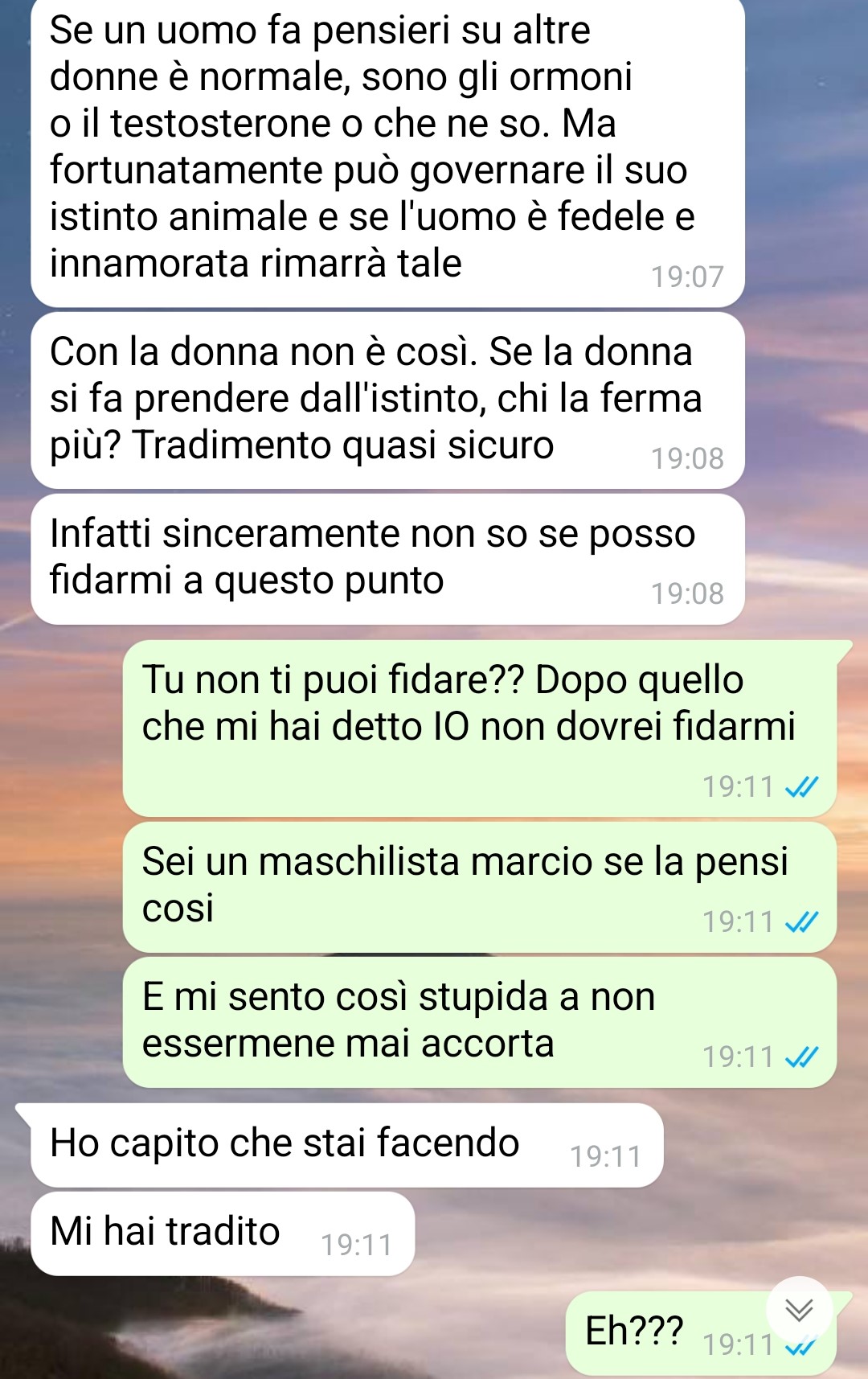Tap the read ticks on 'Eh???' message
This screenshot has height=1379, width=868.
pyautogui.click(x=800, y=1347)
